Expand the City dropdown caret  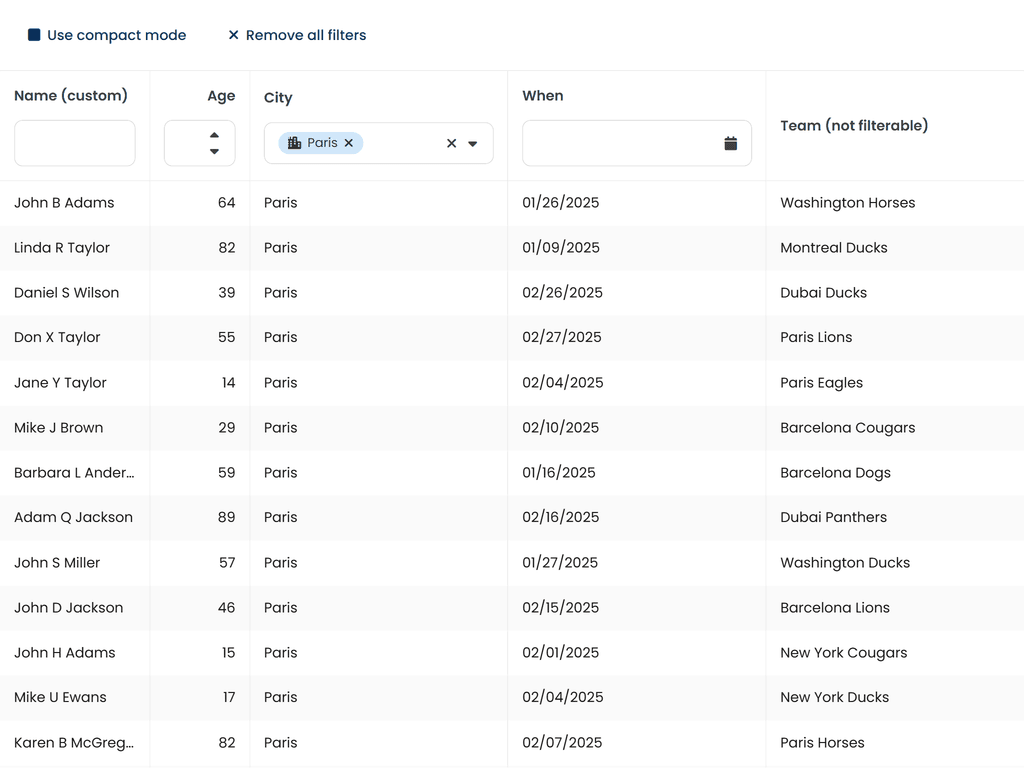[473, 143]
